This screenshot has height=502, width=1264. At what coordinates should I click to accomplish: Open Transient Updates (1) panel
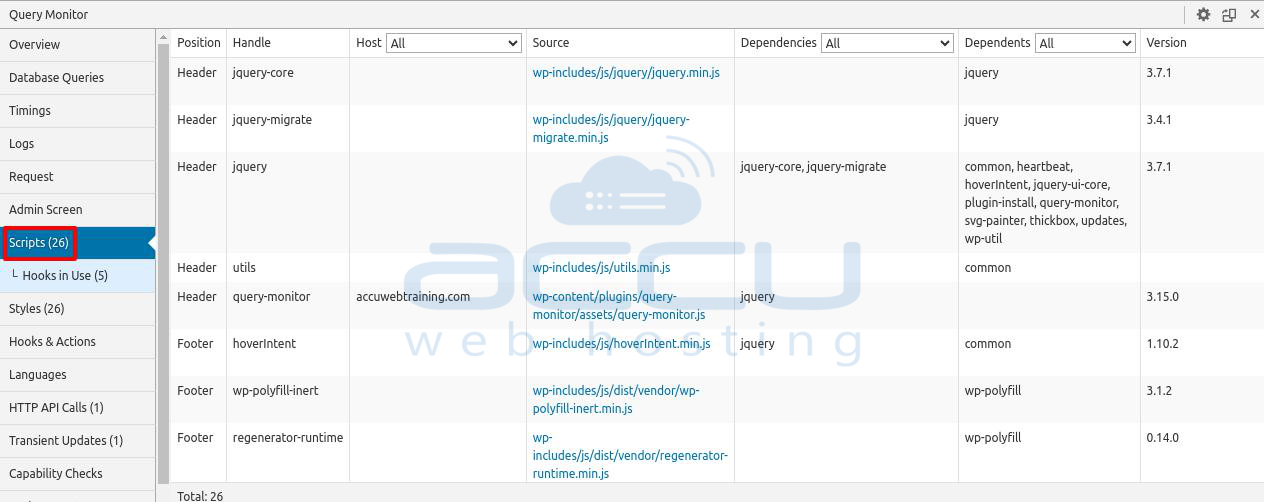78,440
